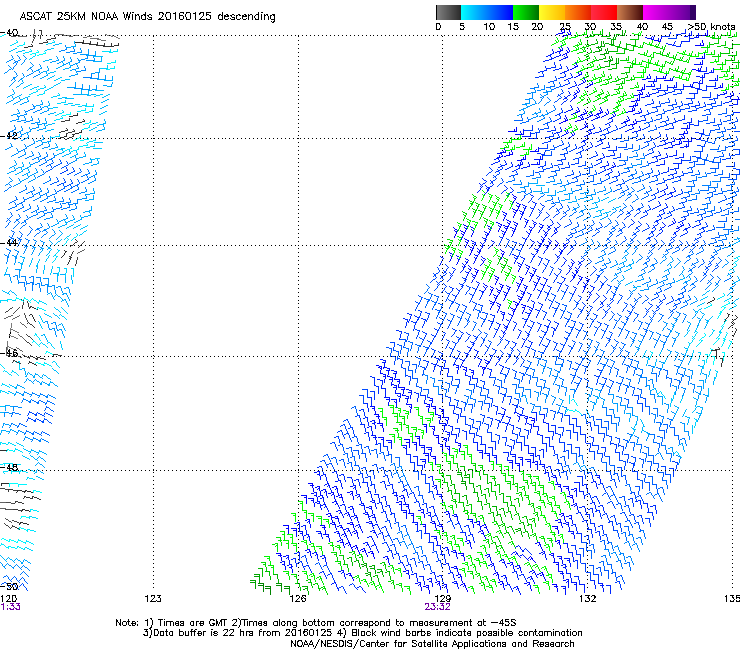Click the magenta 40-45 knots color band in the legend
Viewport: 740px width, 650px height.
(656, 12)
